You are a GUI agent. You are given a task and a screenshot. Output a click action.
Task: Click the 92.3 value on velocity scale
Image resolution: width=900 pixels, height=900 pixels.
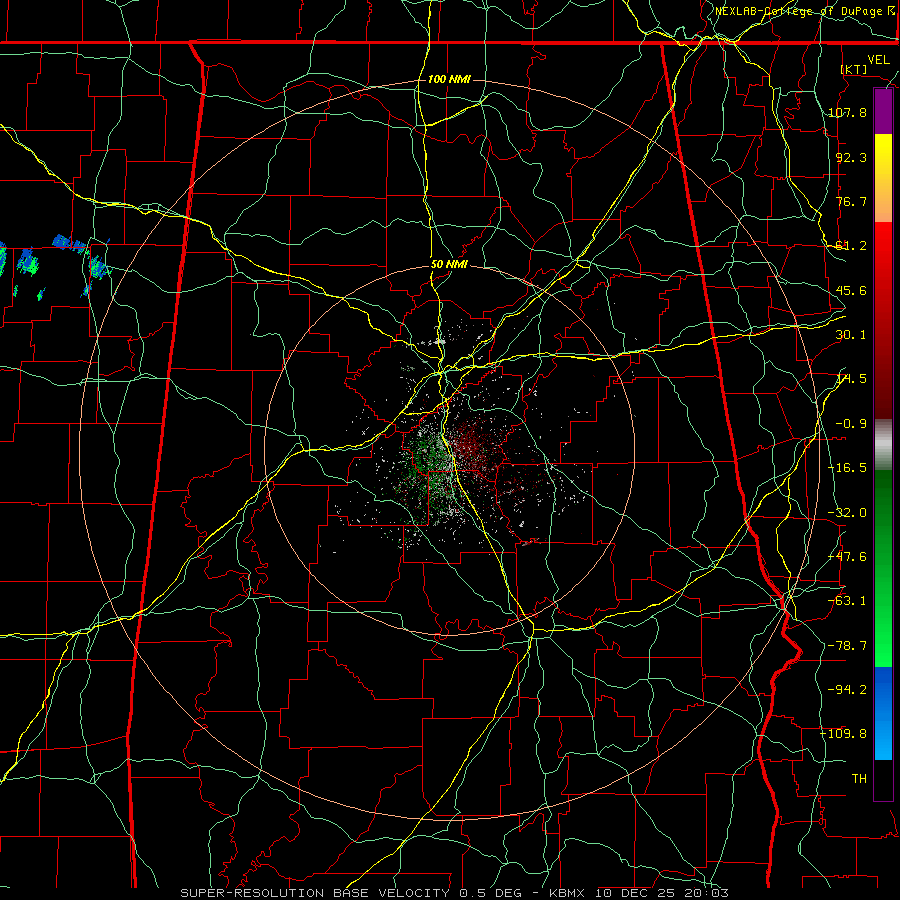[x=851, y=157]
